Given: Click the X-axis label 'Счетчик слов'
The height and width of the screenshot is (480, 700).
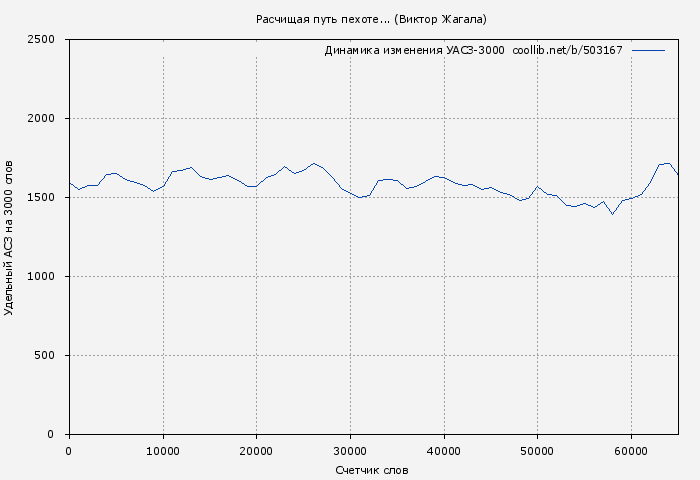Looking at the screenshot, I should 372,470.
